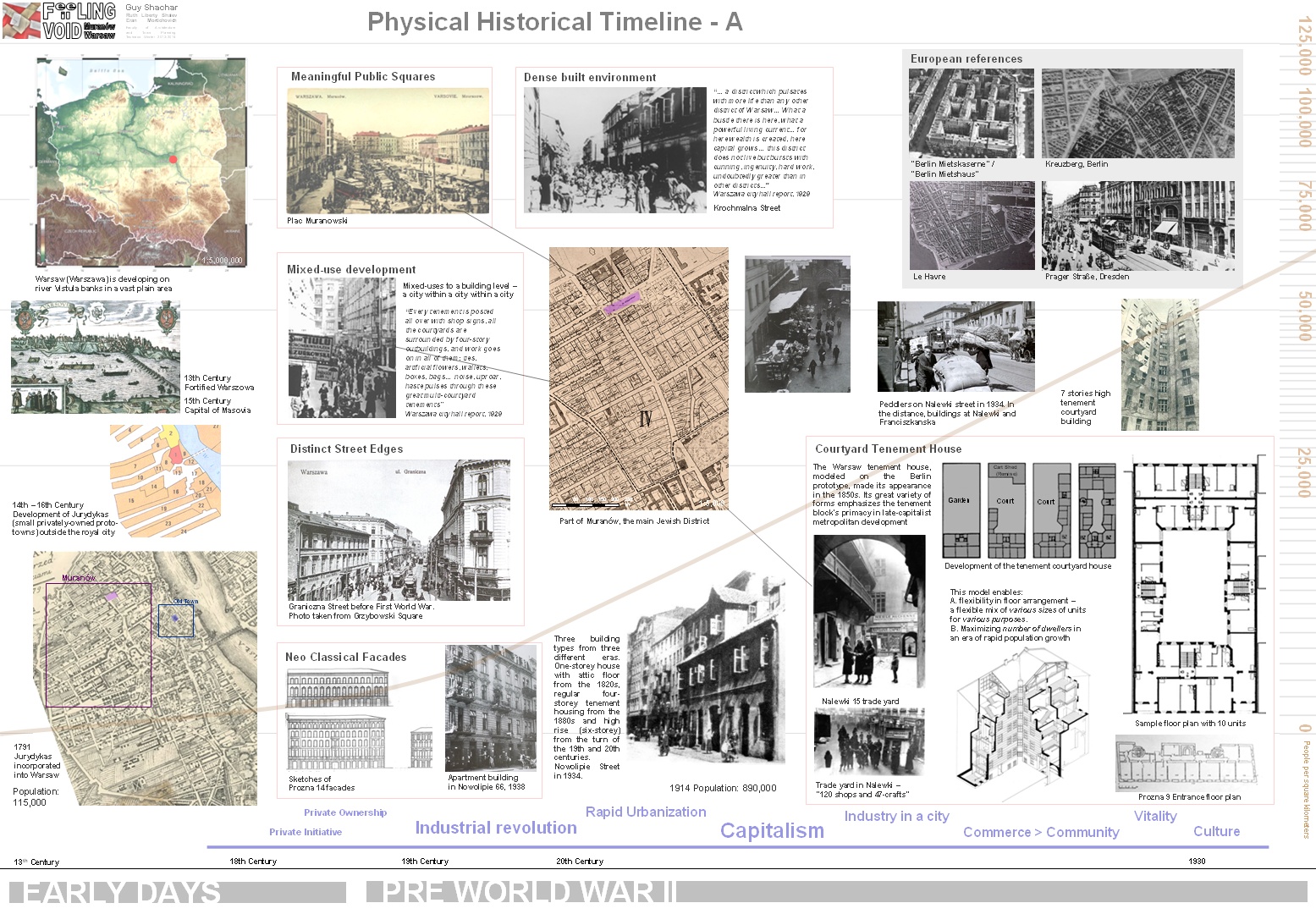Select the 'Capitalism' label

click(x=772, y=831)
